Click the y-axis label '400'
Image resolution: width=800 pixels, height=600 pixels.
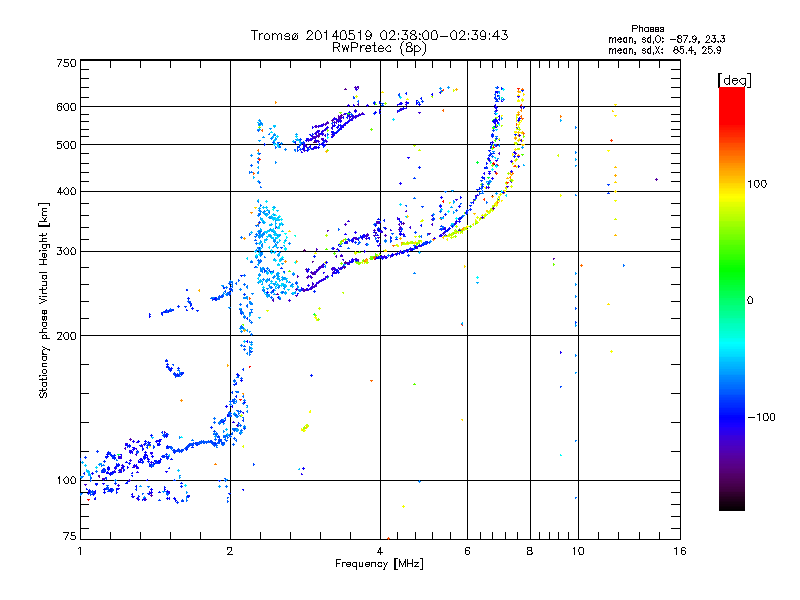click(x=66, y=191)
